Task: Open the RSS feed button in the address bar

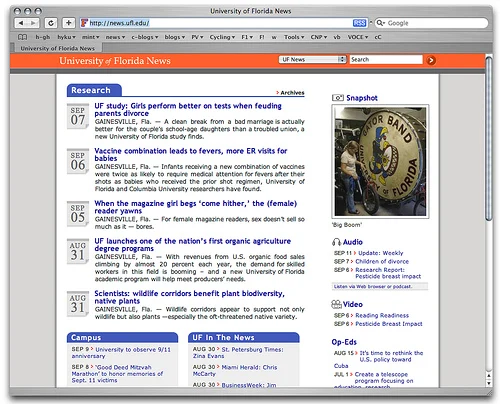Action: pyautogui.click(x=359, y=23)
